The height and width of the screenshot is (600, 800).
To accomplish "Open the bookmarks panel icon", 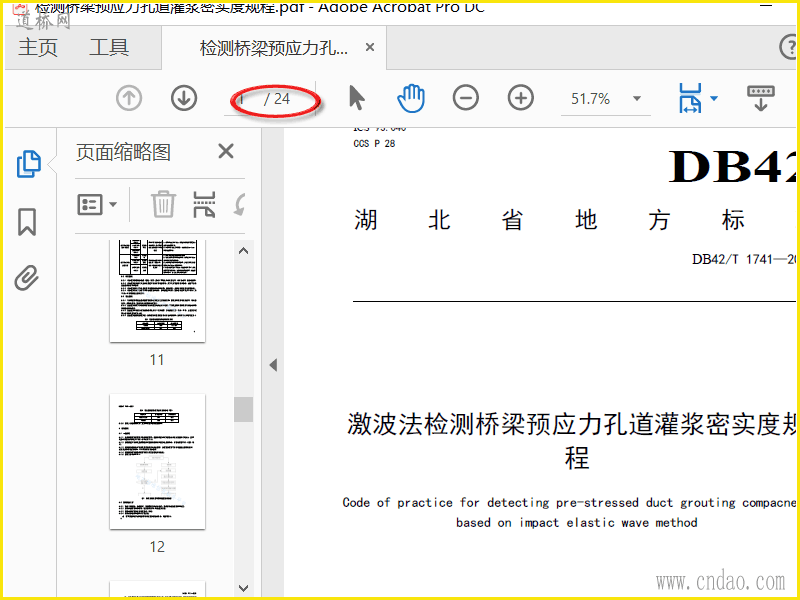I will tap(27, 222).
